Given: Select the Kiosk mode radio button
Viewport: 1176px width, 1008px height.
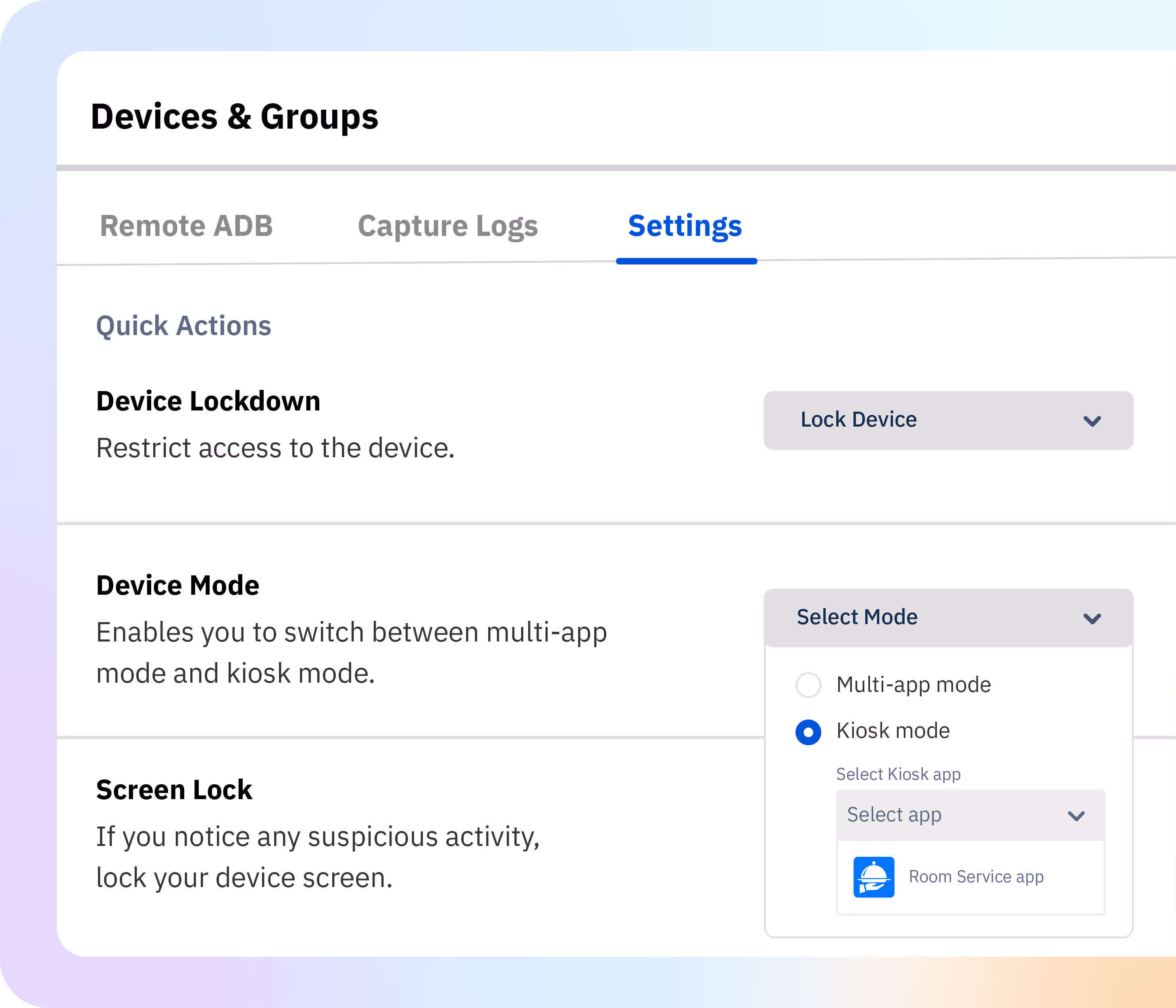Looking at the screenshot, I should pos(808,732).
